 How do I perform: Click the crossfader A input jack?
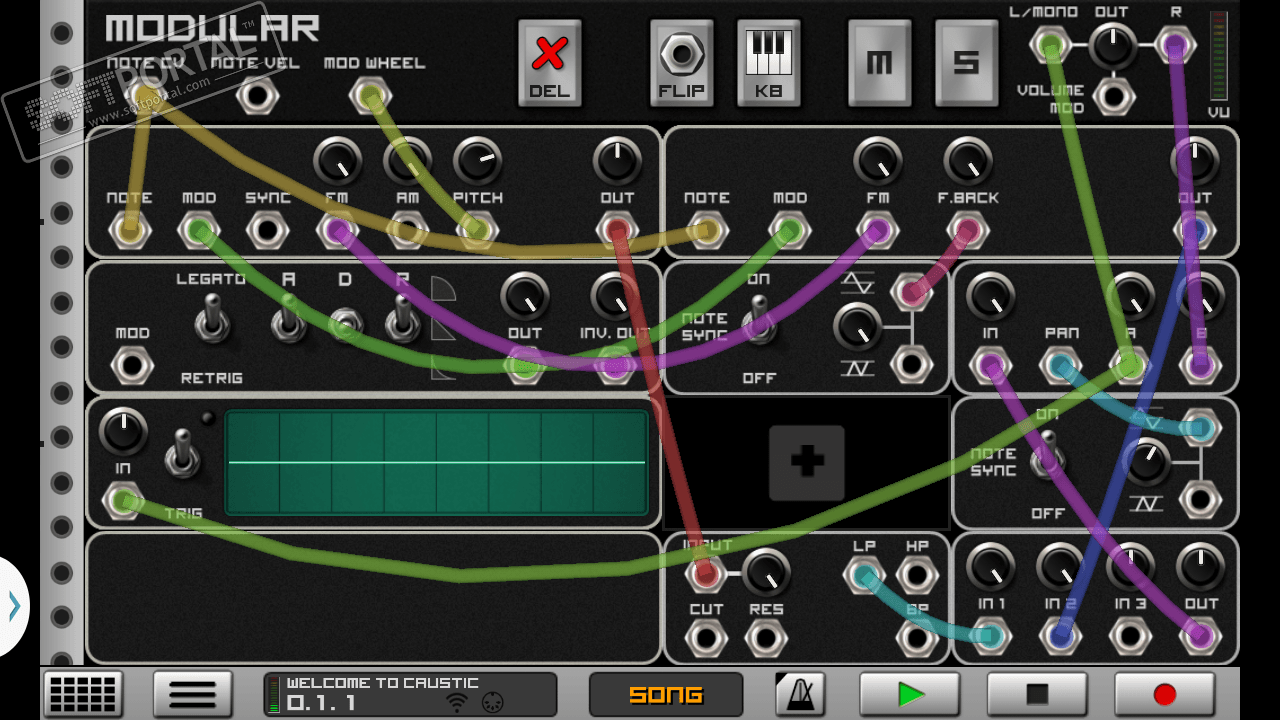(1130, 366)
